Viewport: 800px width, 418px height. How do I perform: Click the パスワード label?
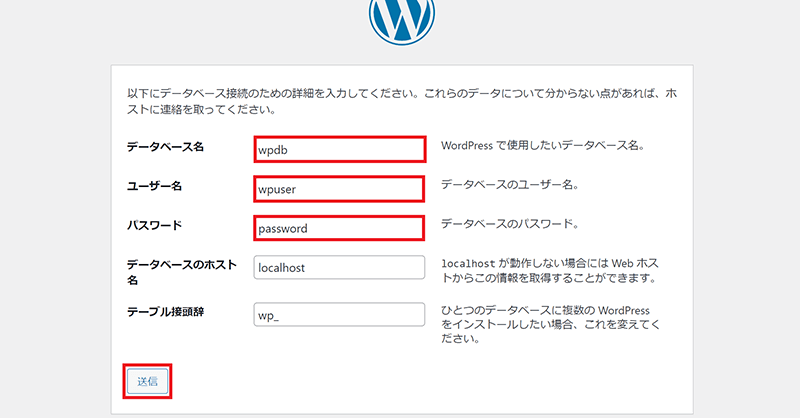[x=154, y=225]
